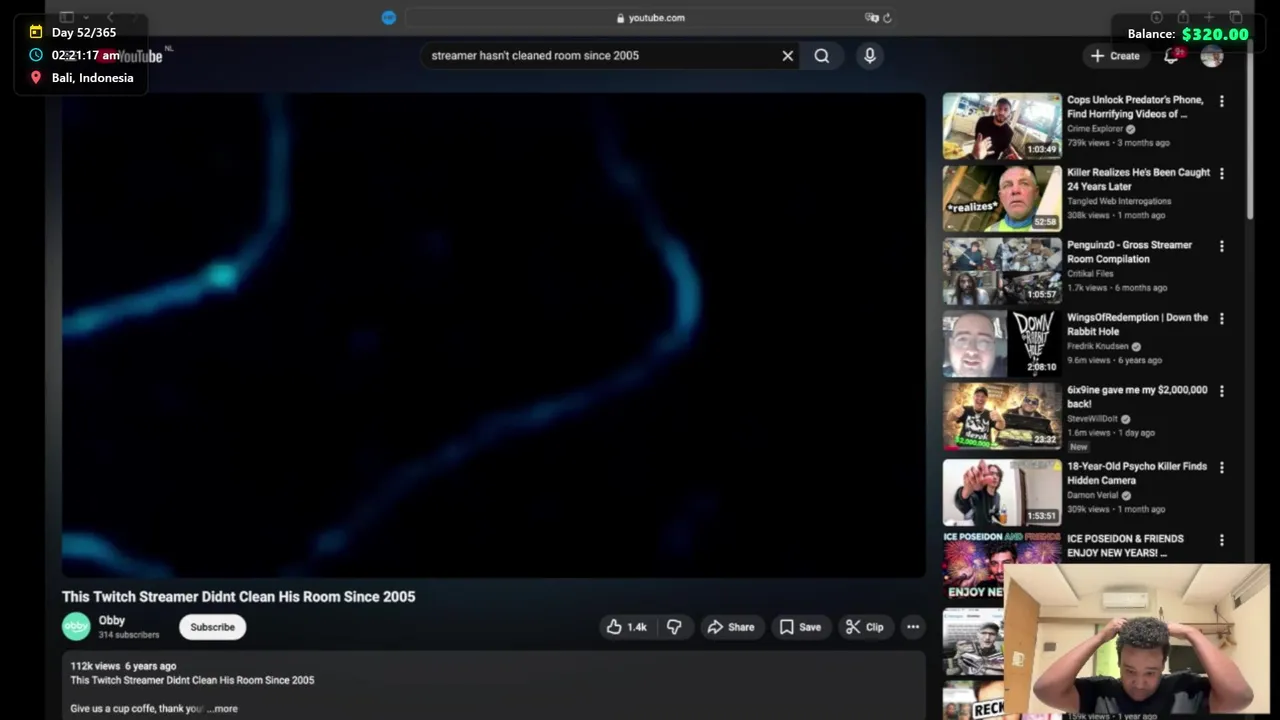The height and width of the screenshot is (720, 1280).
Task: Open the Crime Explorer channel name
Action: 1095,129
